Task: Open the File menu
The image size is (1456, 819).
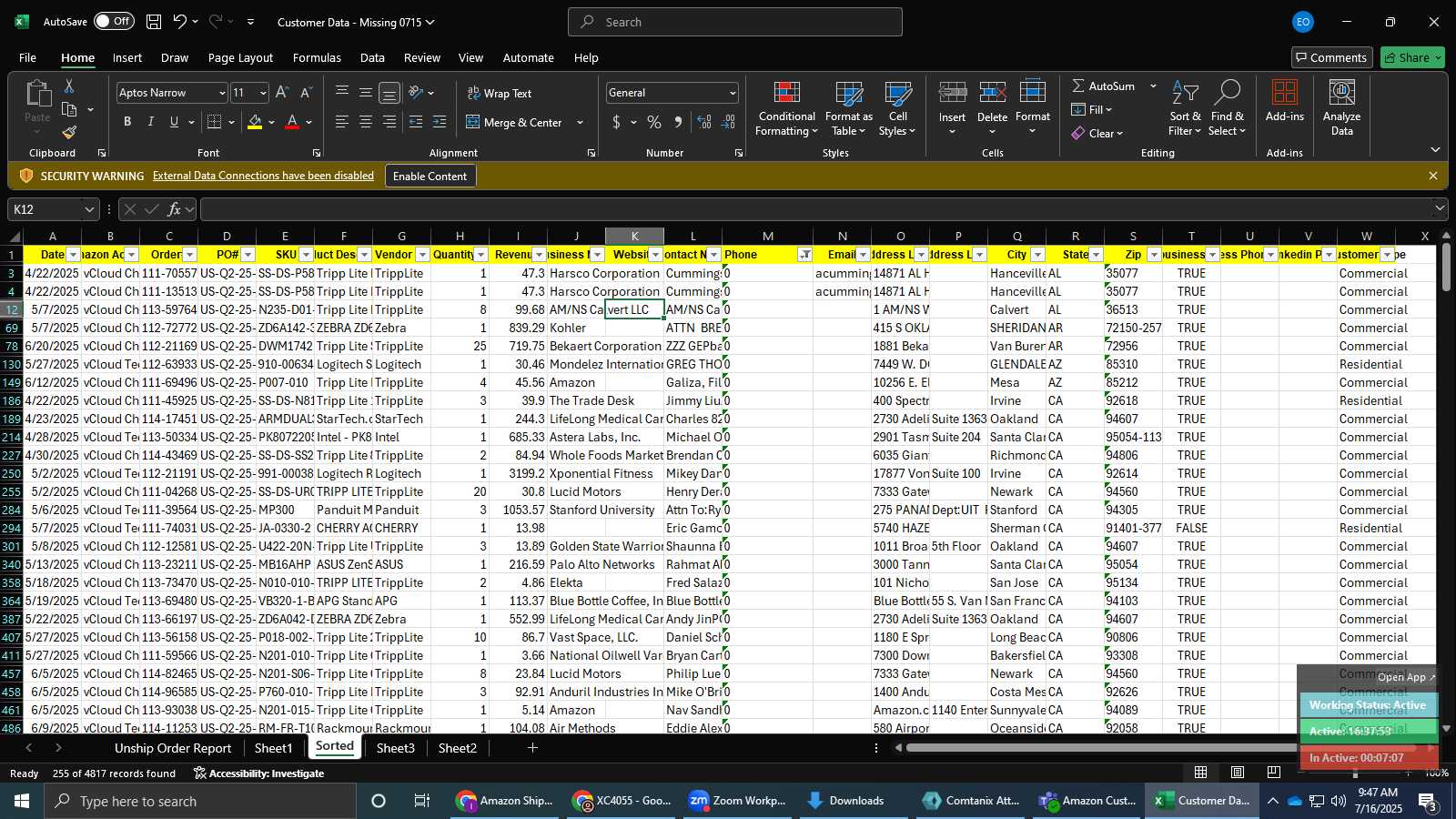Action: tap(27, 57)
